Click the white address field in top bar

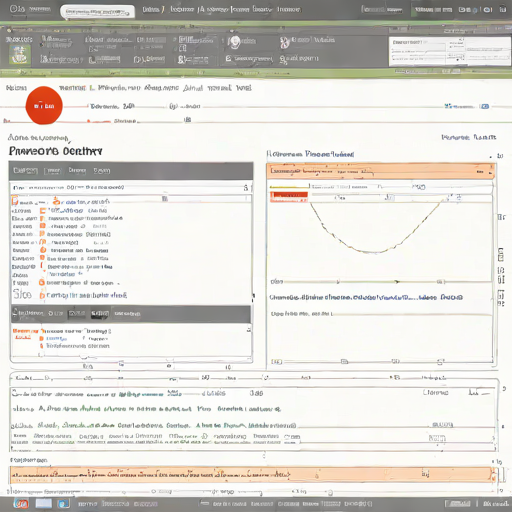pos(97,12)
